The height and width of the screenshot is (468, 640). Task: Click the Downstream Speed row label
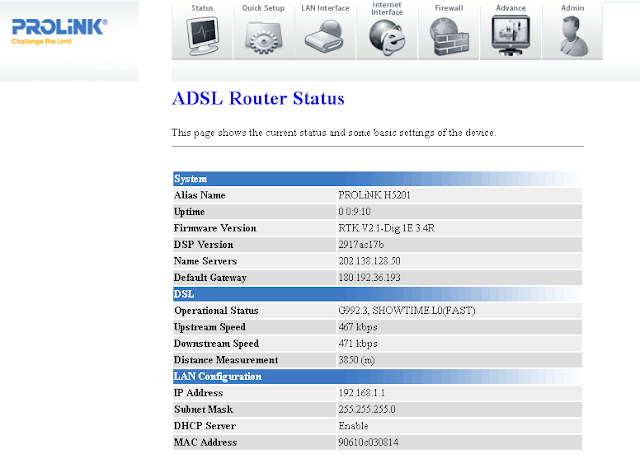tap(216, 344)
